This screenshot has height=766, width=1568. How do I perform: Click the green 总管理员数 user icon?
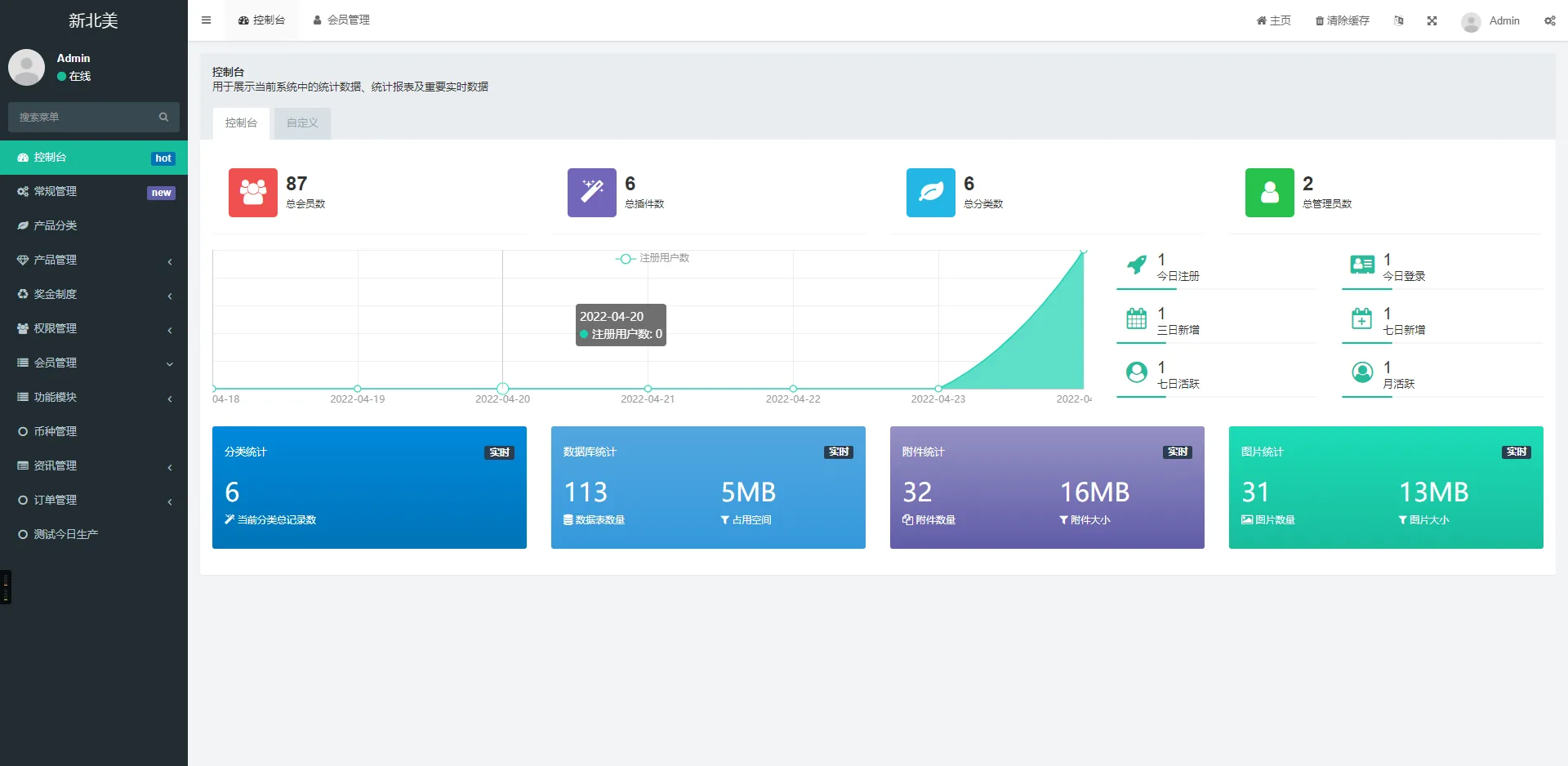pos(1269,193)
